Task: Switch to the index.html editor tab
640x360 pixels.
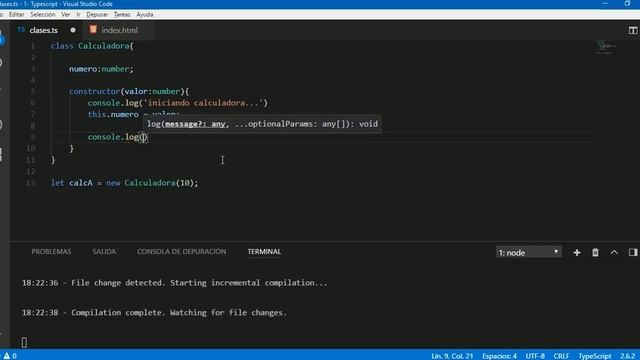Action: point(118,30)
